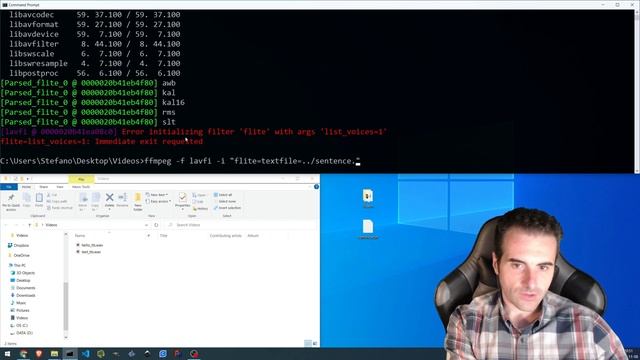Open the address bar history dropdown in Explorer
Image resolution: width=640 pixels, height=360 pixels.
146,225
